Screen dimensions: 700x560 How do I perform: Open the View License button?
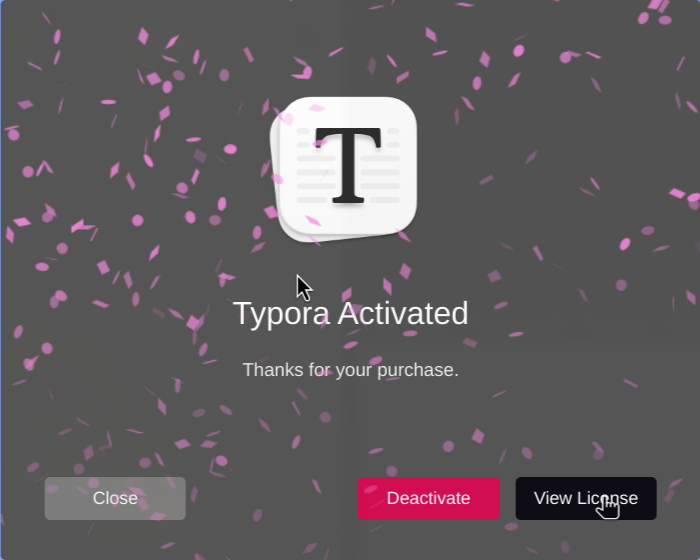pos(586,498)
